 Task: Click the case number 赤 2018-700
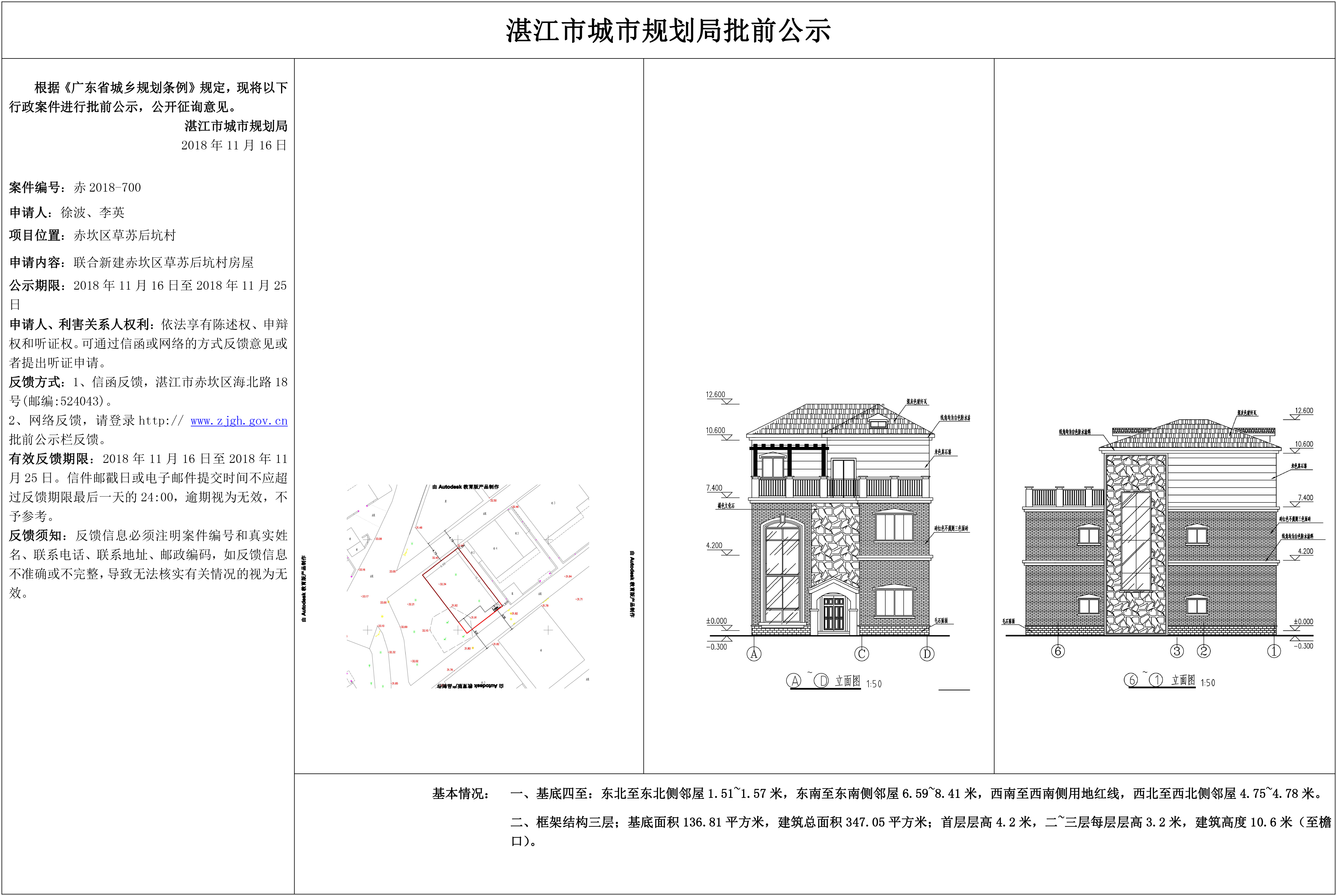pyautogui.click(x=107, y=187)
